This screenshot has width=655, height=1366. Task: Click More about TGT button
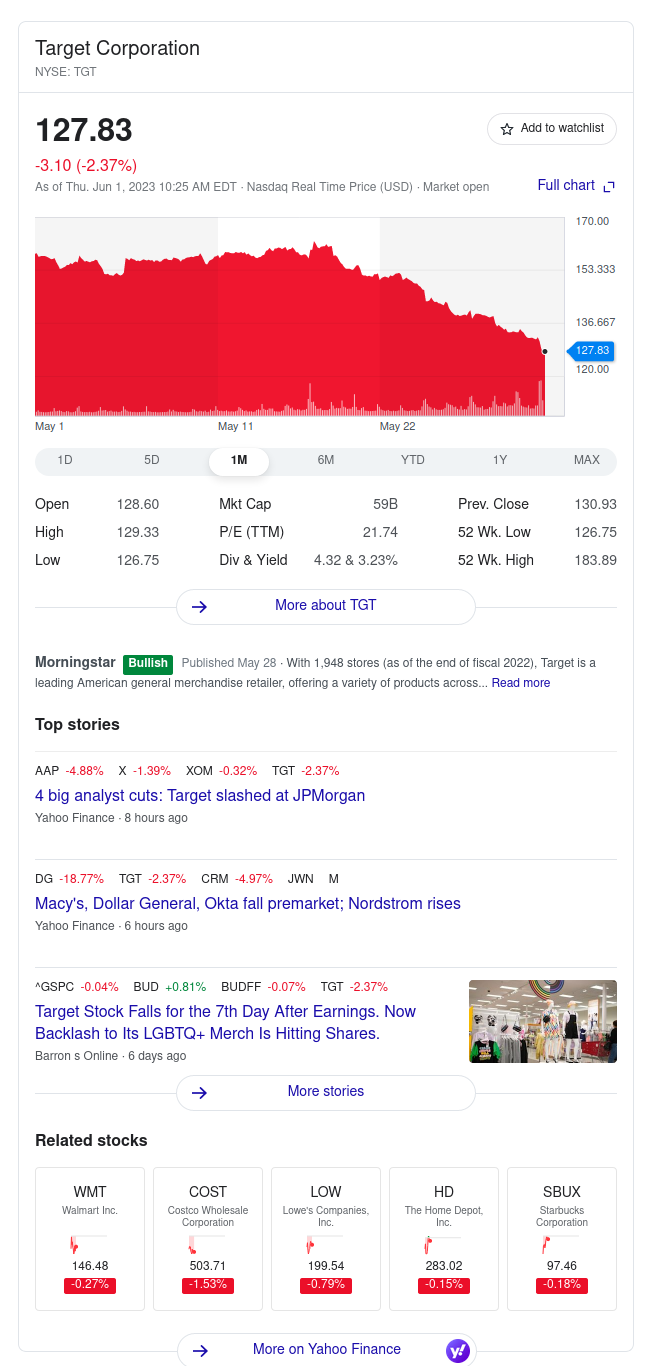(x=326, y=607)
